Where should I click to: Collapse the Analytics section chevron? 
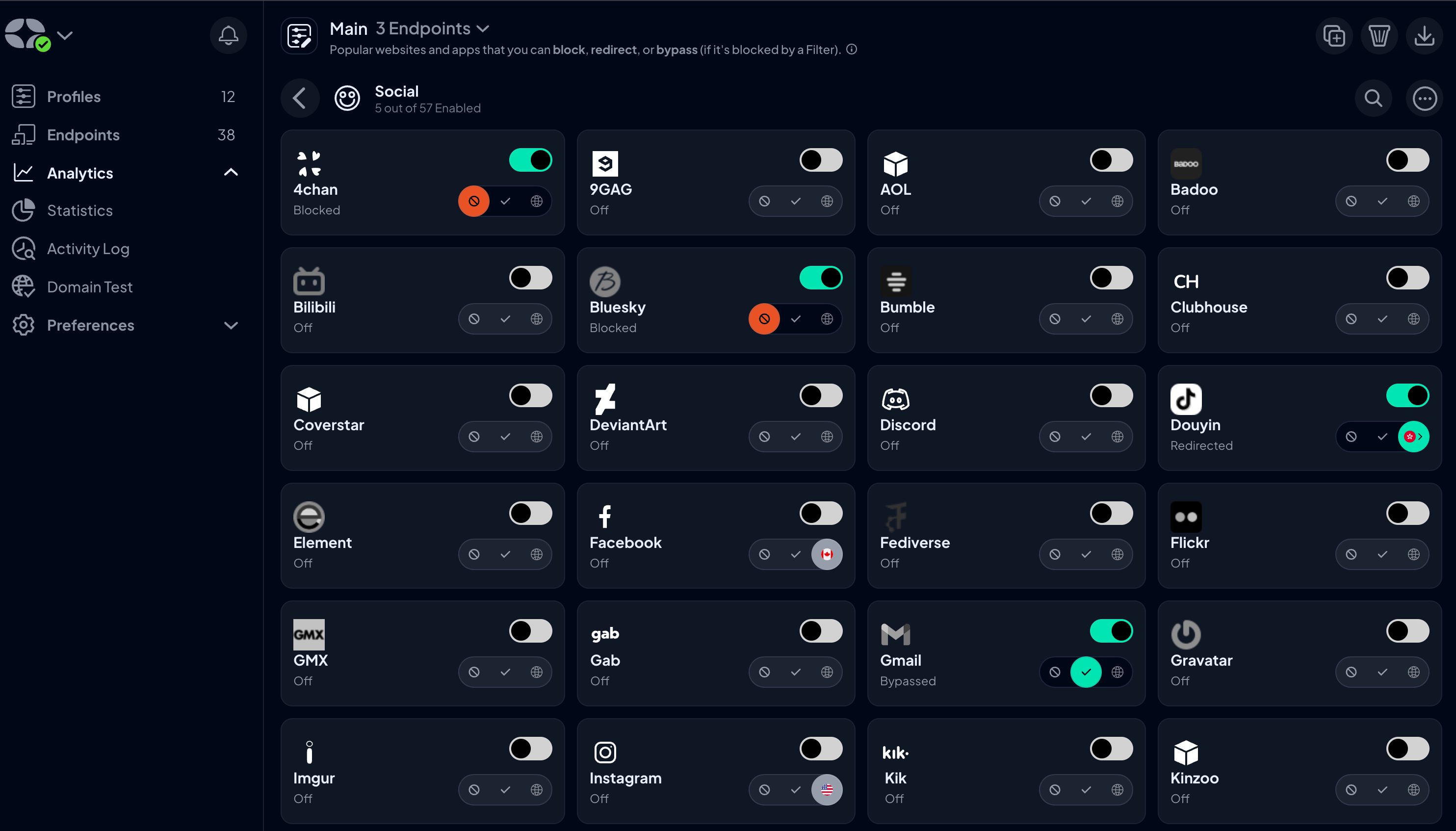point(231,172)
